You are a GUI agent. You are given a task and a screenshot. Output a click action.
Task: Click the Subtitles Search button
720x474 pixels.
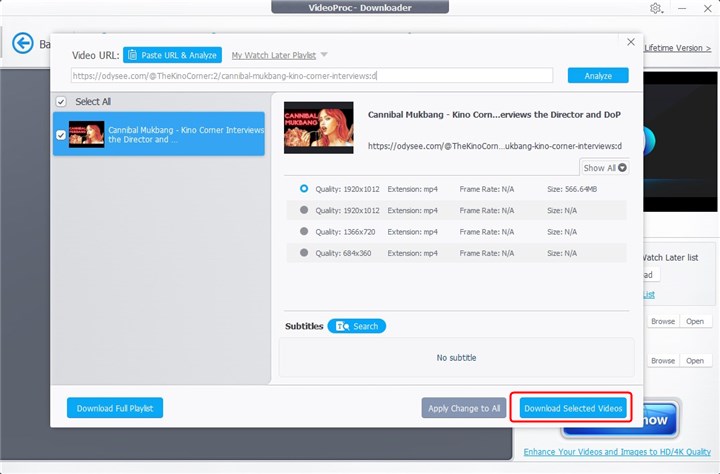357,326
